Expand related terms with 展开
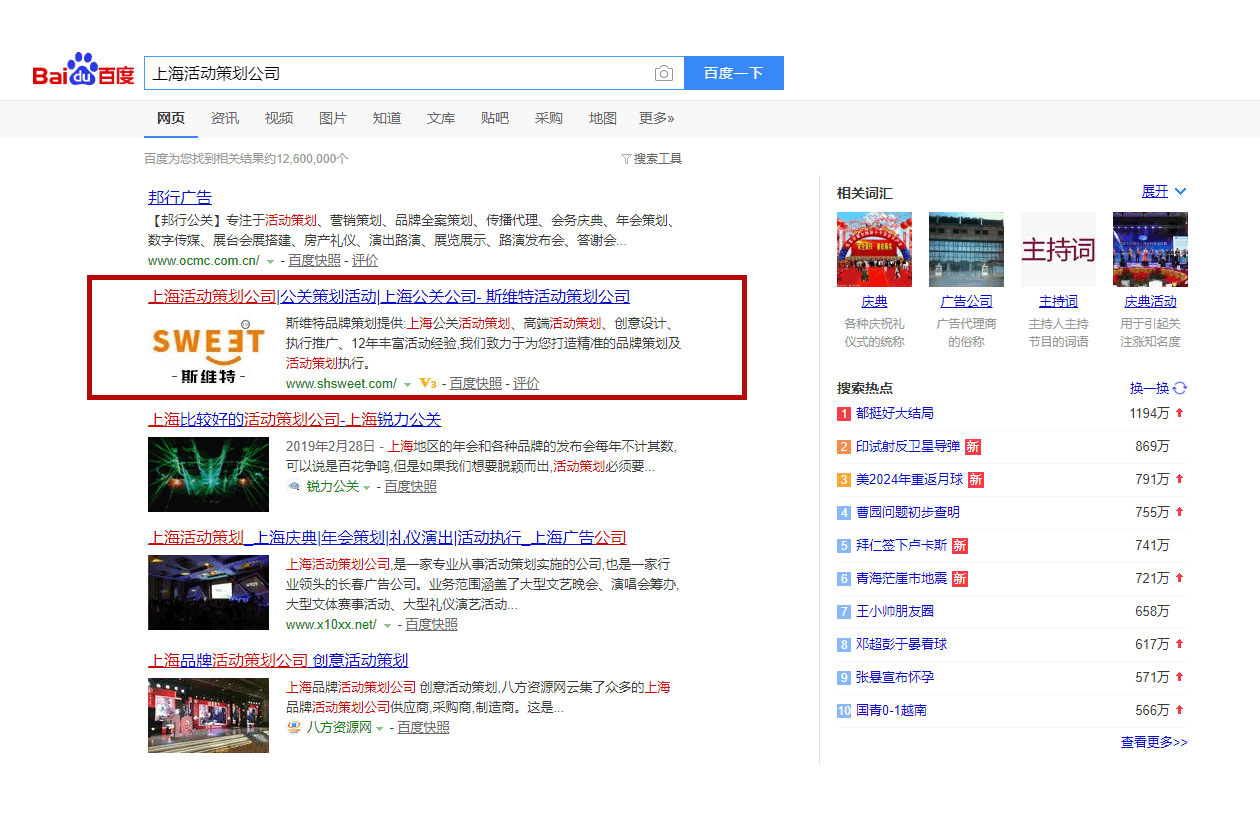1260x814 pixels. click(1164, 191)
